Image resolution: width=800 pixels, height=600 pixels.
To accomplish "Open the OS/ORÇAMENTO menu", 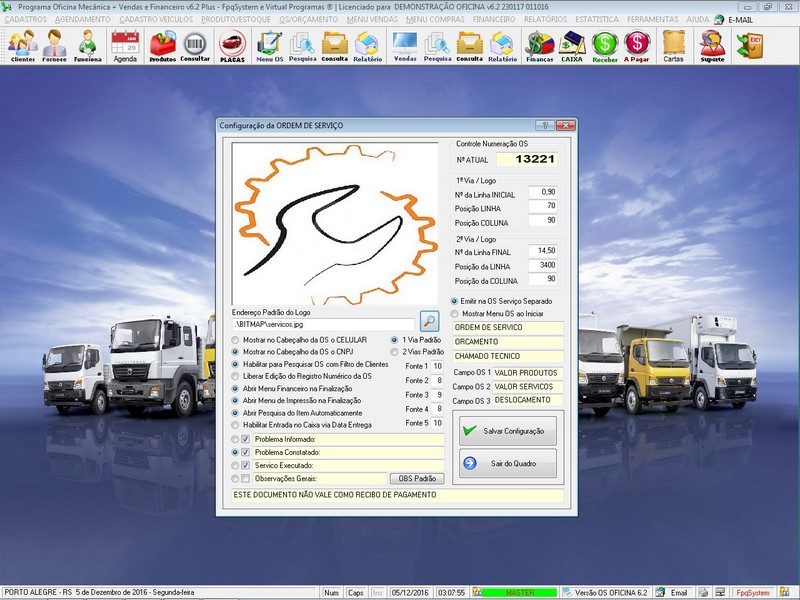I will pos(309,19).
